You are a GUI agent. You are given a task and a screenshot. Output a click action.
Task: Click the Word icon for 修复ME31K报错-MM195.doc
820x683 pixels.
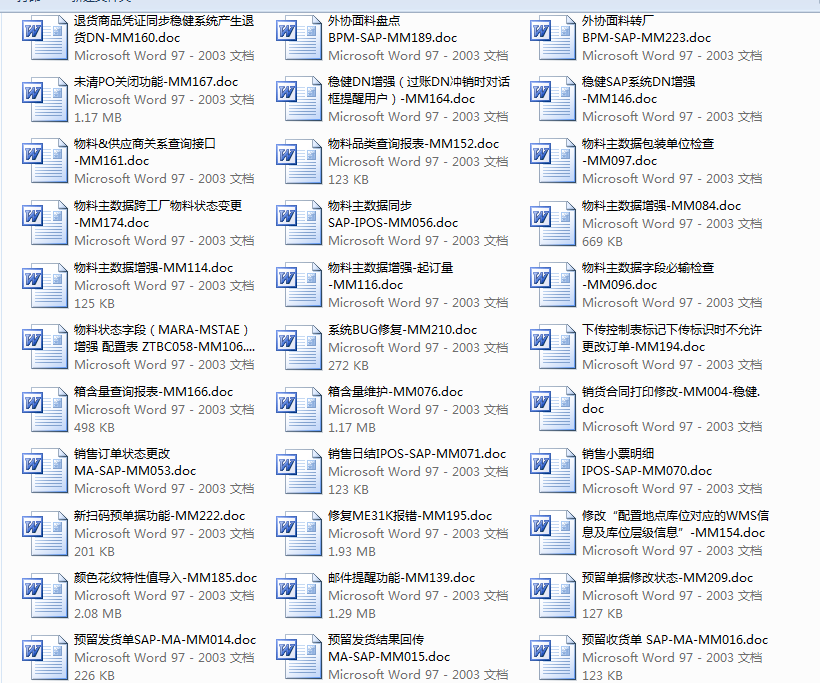coord(298,533)
